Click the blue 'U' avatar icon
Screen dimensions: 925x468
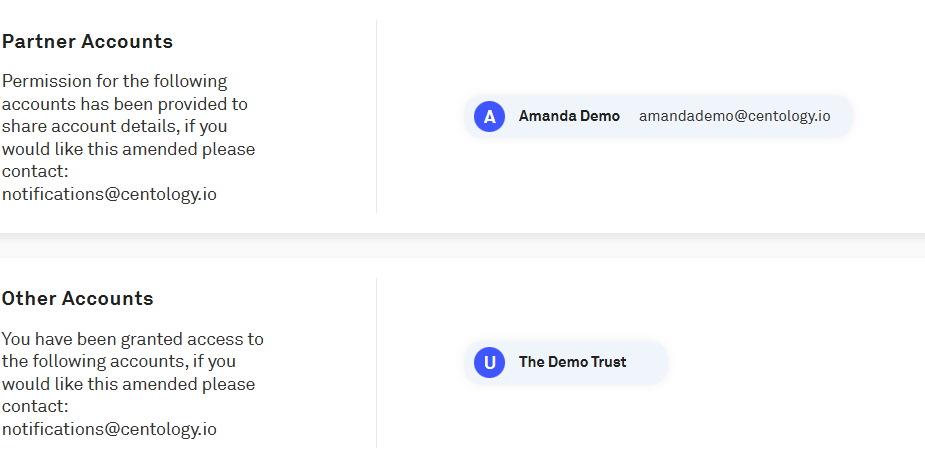tap(489, 362)
